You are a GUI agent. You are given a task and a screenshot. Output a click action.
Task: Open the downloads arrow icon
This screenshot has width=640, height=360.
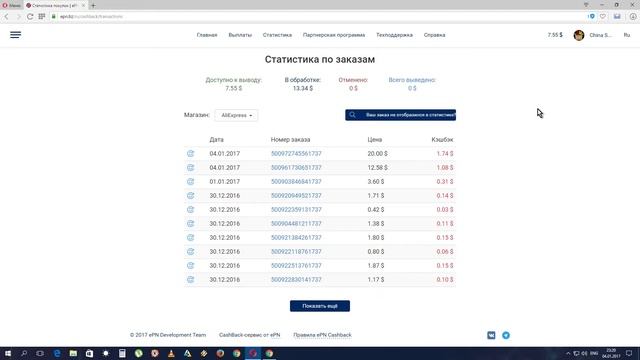(633, 17)
